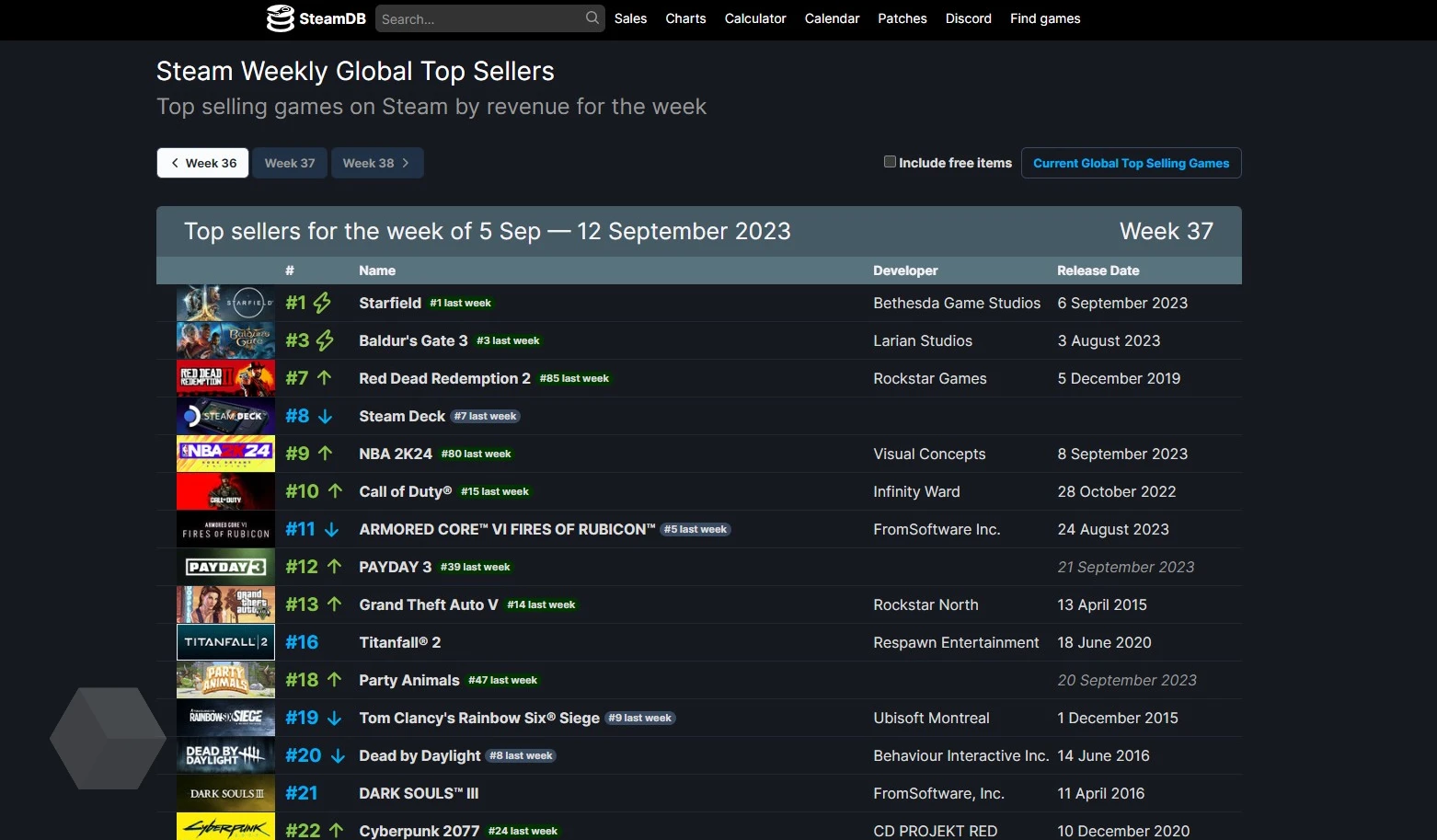The image size is (1437, 840).
Task: Select the Week 37 button
Action: point(290,163)
